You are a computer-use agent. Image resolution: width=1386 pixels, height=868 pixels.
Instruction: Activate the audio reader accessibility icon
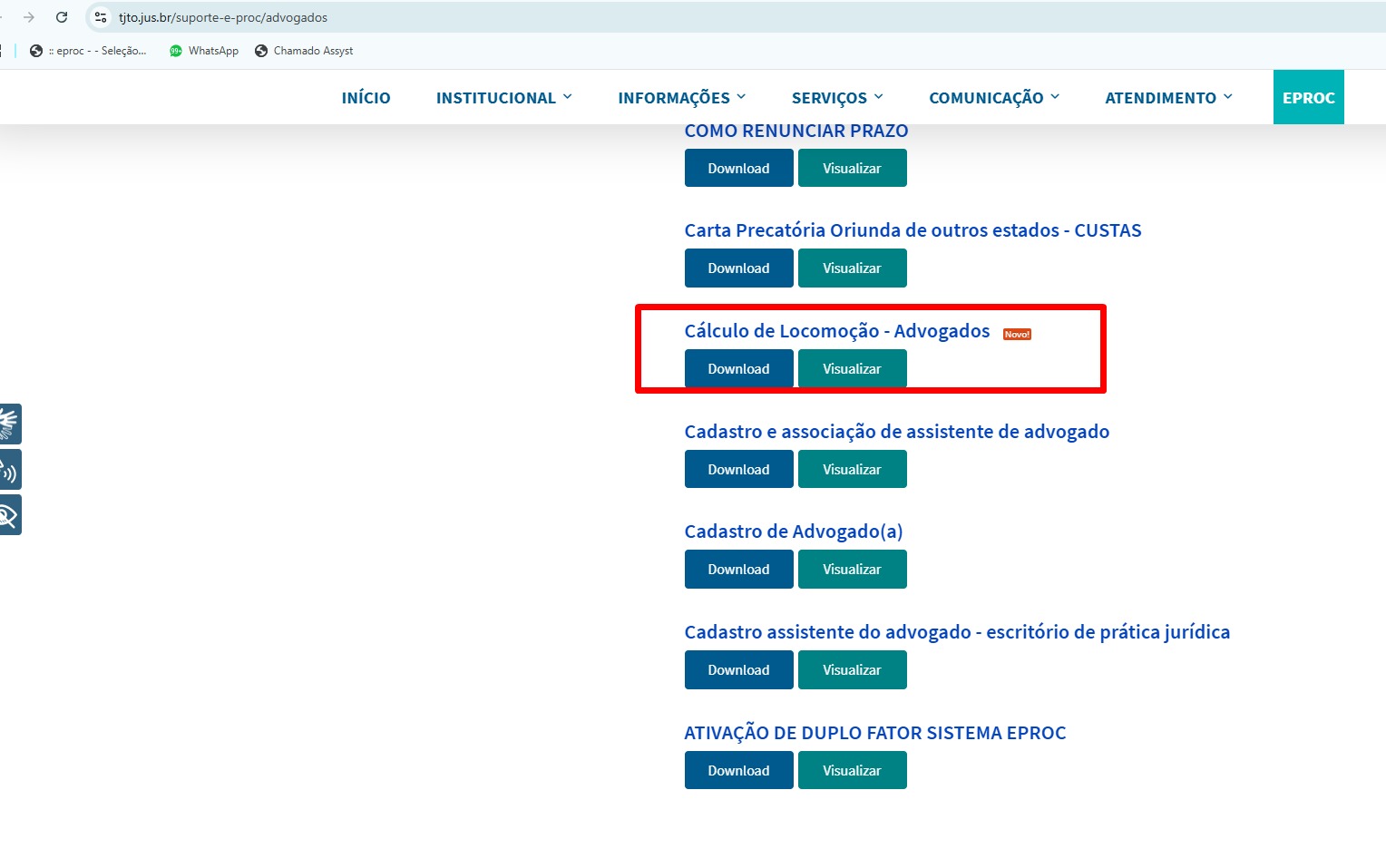(9, 470)
